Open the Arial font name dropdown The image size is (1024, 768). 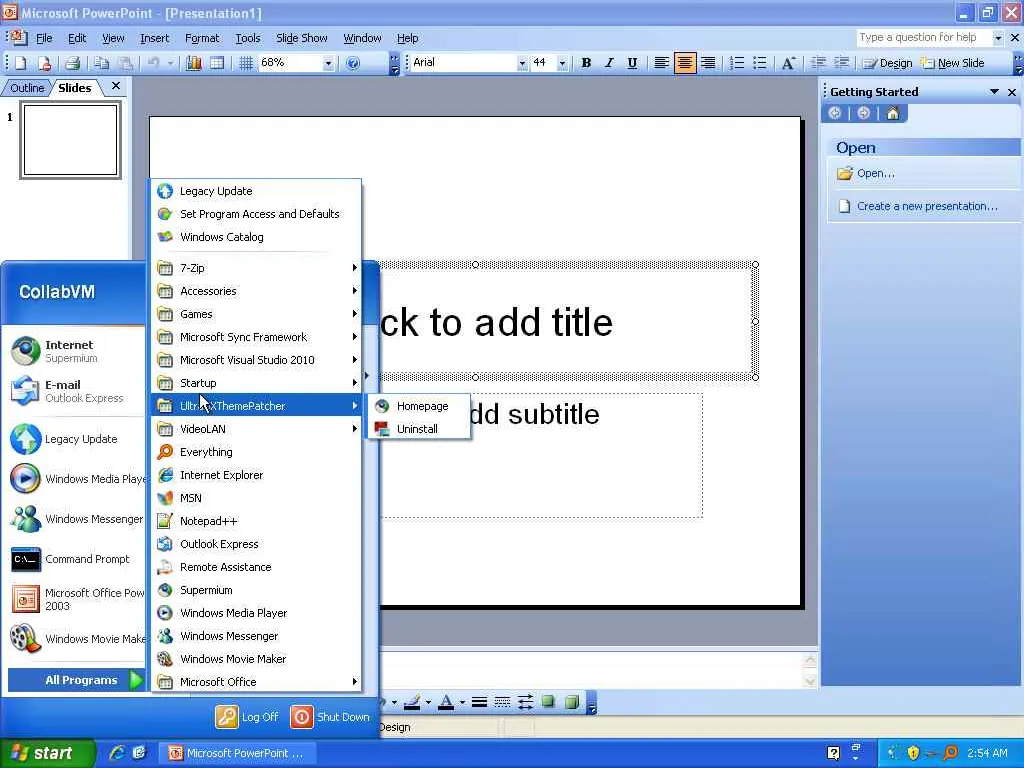point(522,63)
